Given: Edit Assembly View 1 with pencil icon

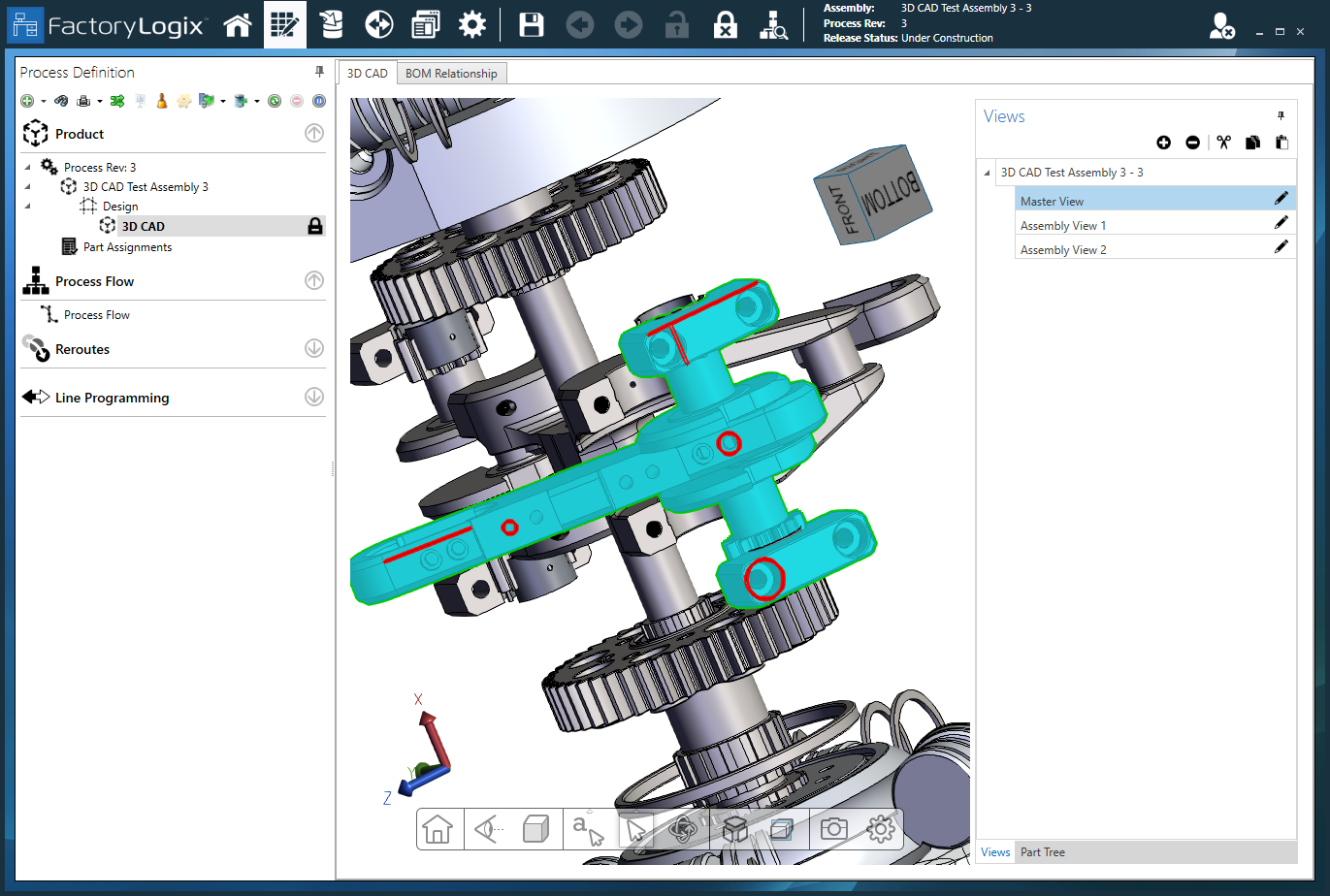Looking at the screenshot, I should (x=1281, y=222).
